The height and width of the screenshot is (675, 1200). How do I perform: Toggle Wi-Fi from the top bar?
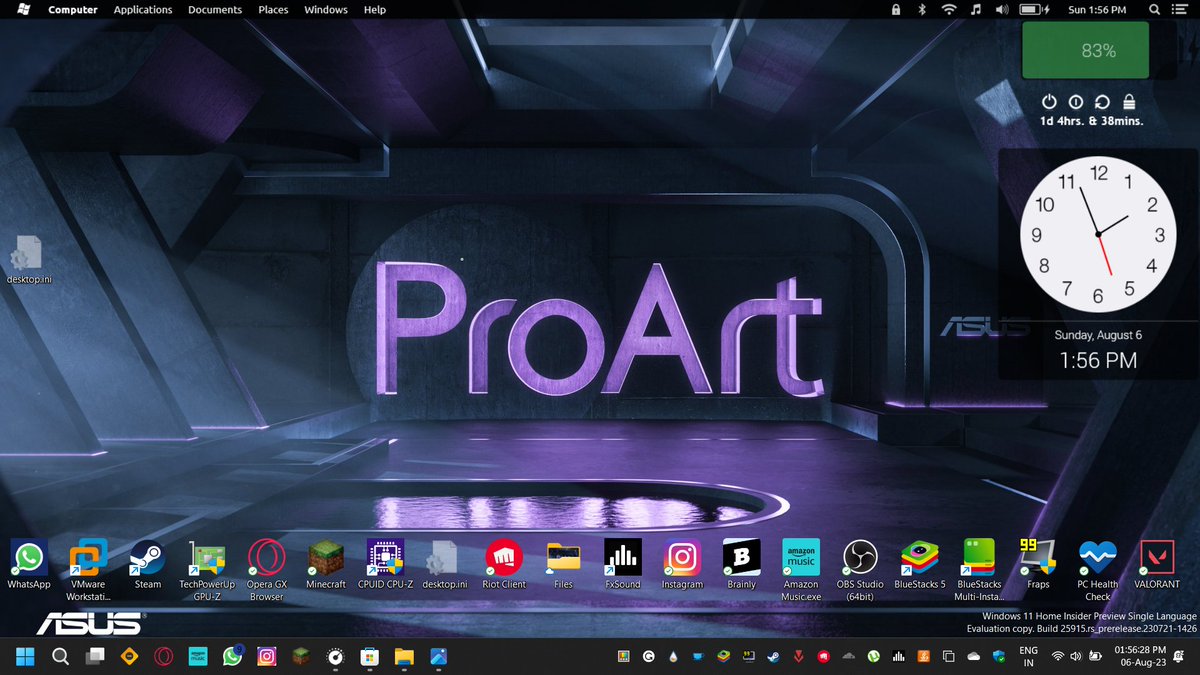click(947, 9)
